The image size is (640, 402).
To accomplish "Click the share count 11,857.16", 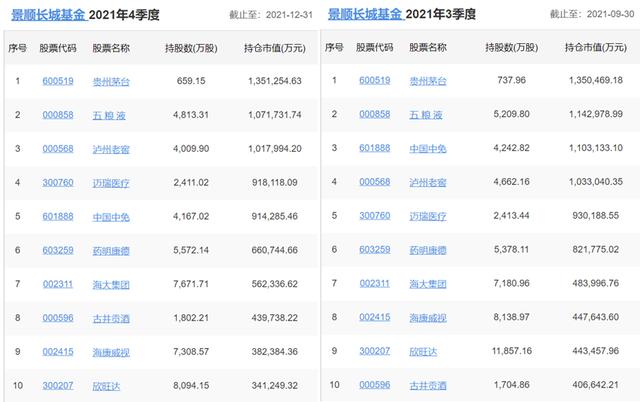I will pos(512,351).
